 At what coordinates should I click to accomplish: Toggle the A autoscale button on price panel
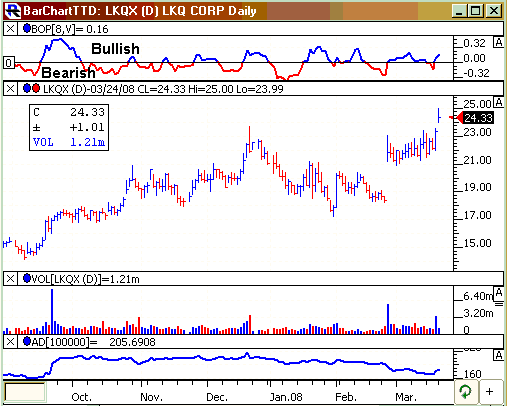click(499, 102)
